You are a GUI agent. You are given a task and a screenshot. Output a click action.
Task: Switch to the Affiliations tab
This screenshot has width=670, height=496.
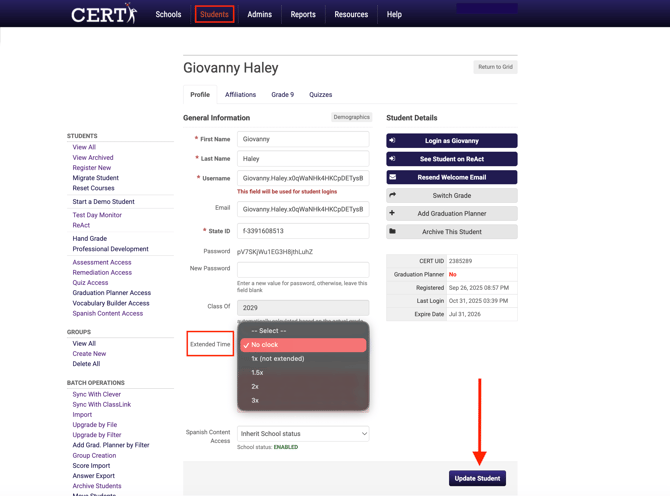(240, 95)
